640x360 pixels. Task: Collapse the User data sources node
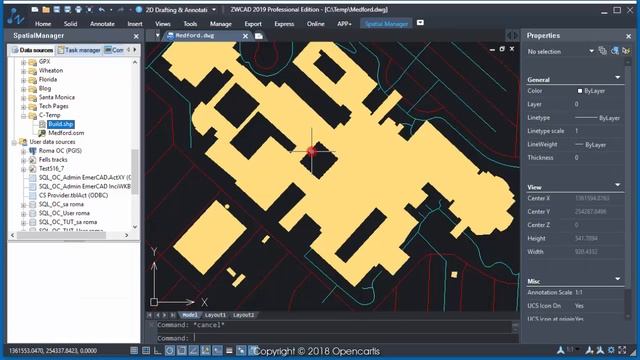click(x=14, y=142)
